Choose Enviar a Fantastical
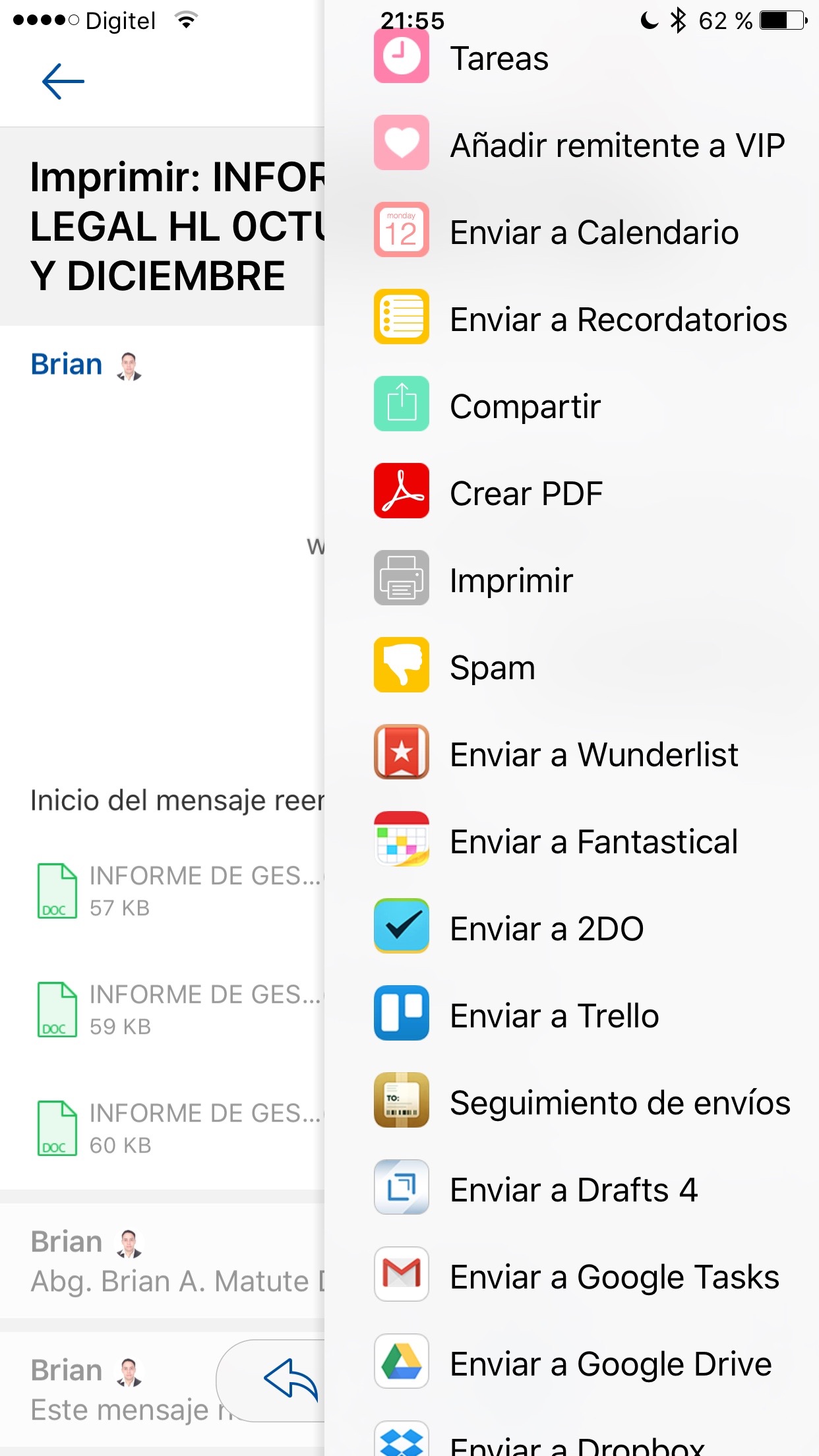Viewport: 819px width, 1456px height. [593, 841]
